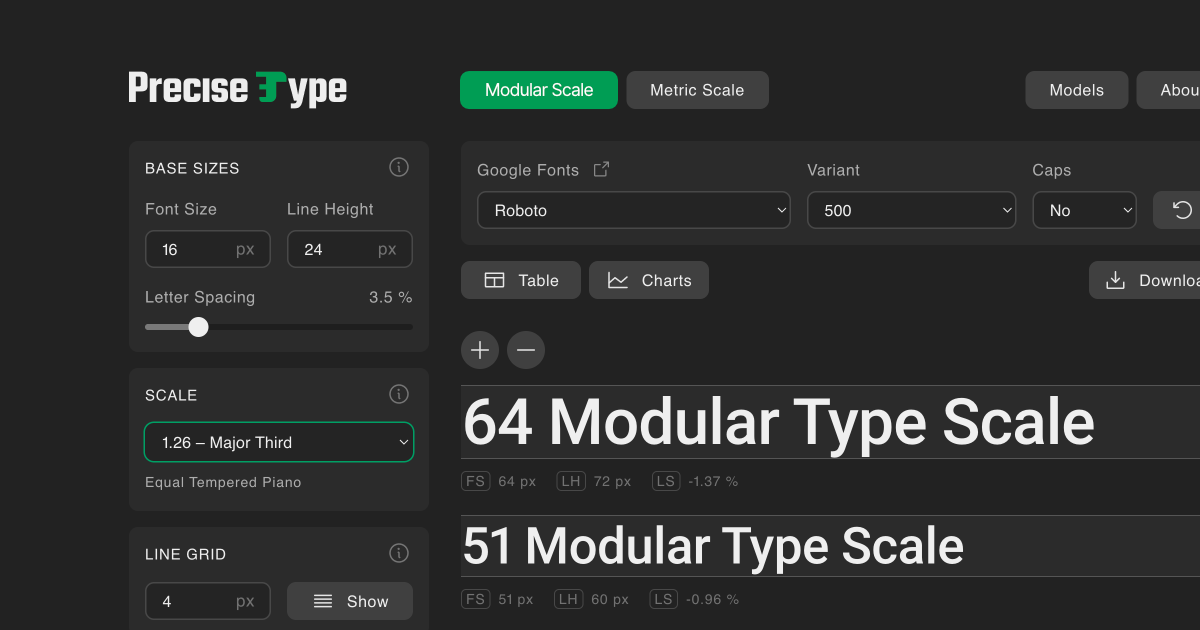
Task: Open Google Fonts via the external link icon
Action: coord(601,169)
